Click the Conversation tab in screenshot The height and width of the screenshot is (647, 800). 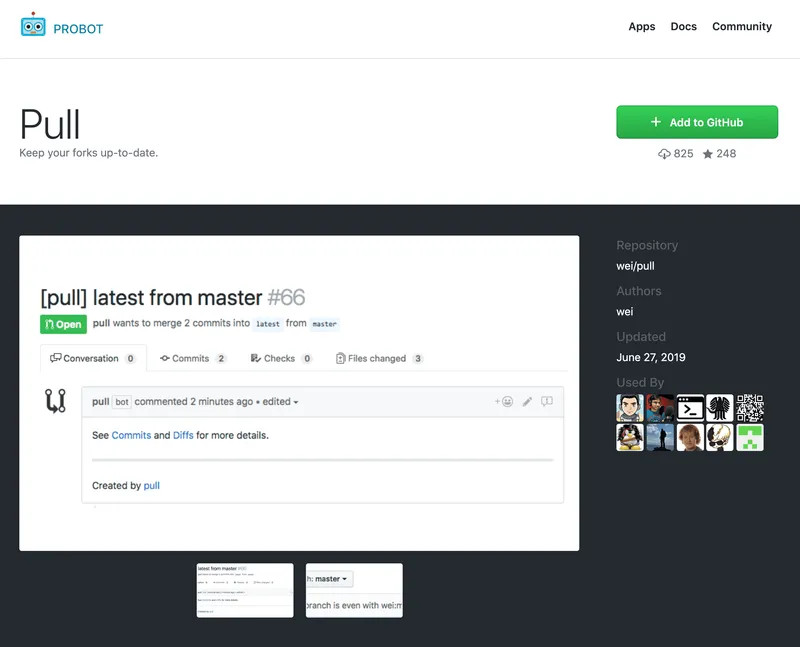(x=93, y=358)
